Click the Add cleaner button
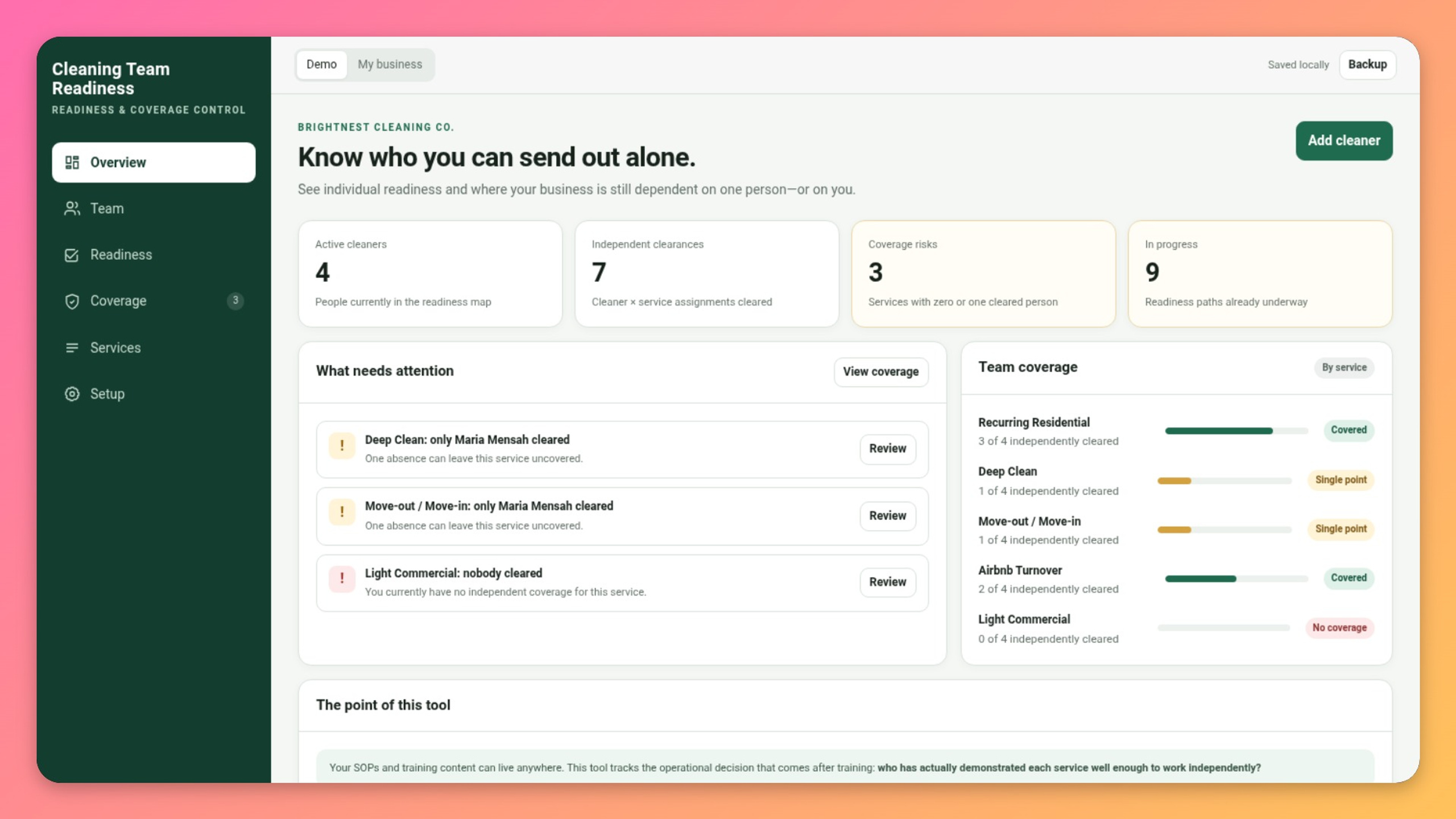Image resolution: width=1456 pixels, height=819 pixels. 1344,140
